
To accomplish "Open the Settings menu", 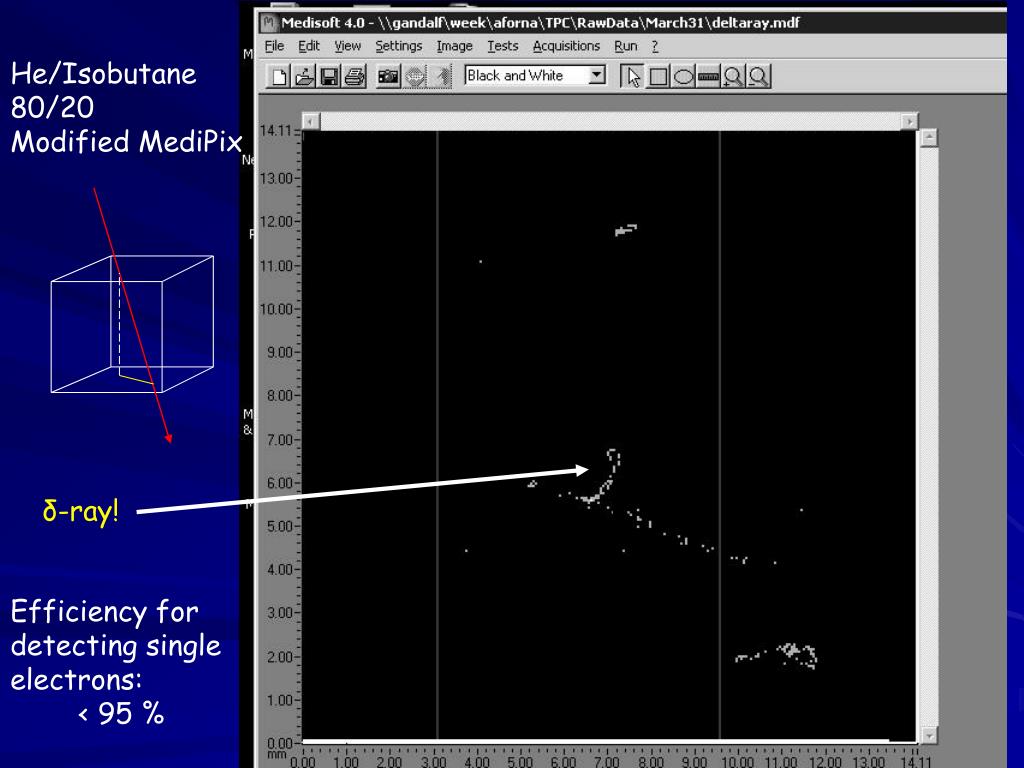I will pos(398,46).
